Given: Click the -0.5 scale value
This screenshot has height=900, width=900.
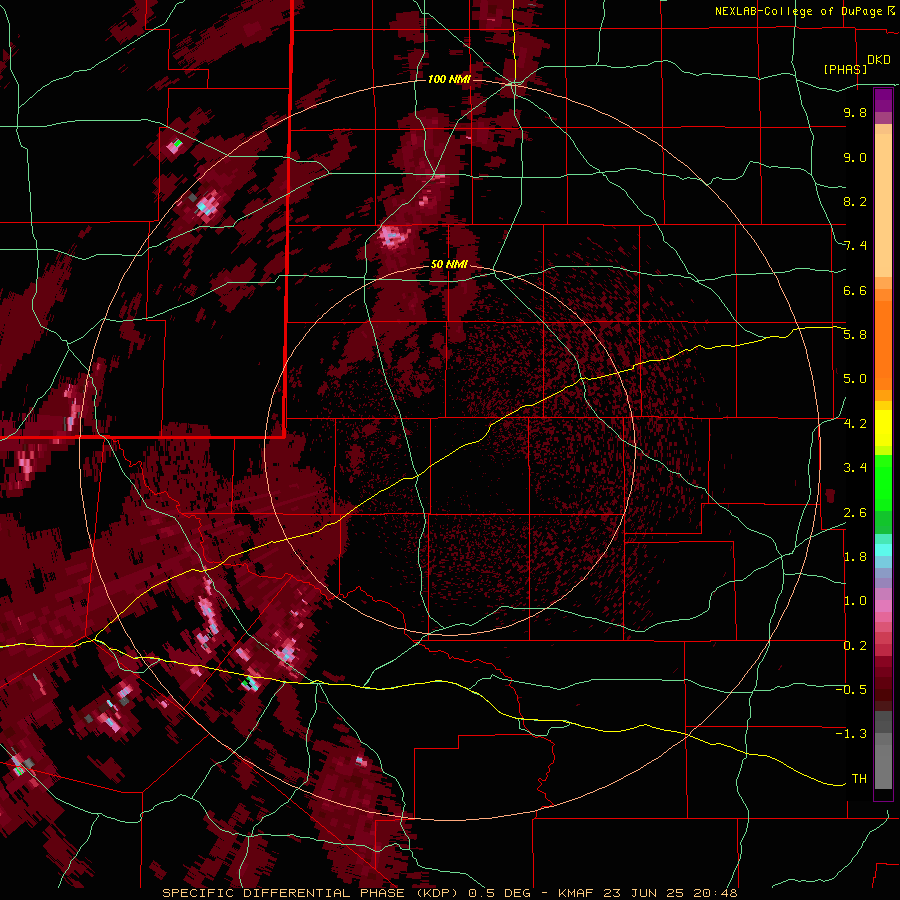Looking at the screenshot, I should coord(851,690).
